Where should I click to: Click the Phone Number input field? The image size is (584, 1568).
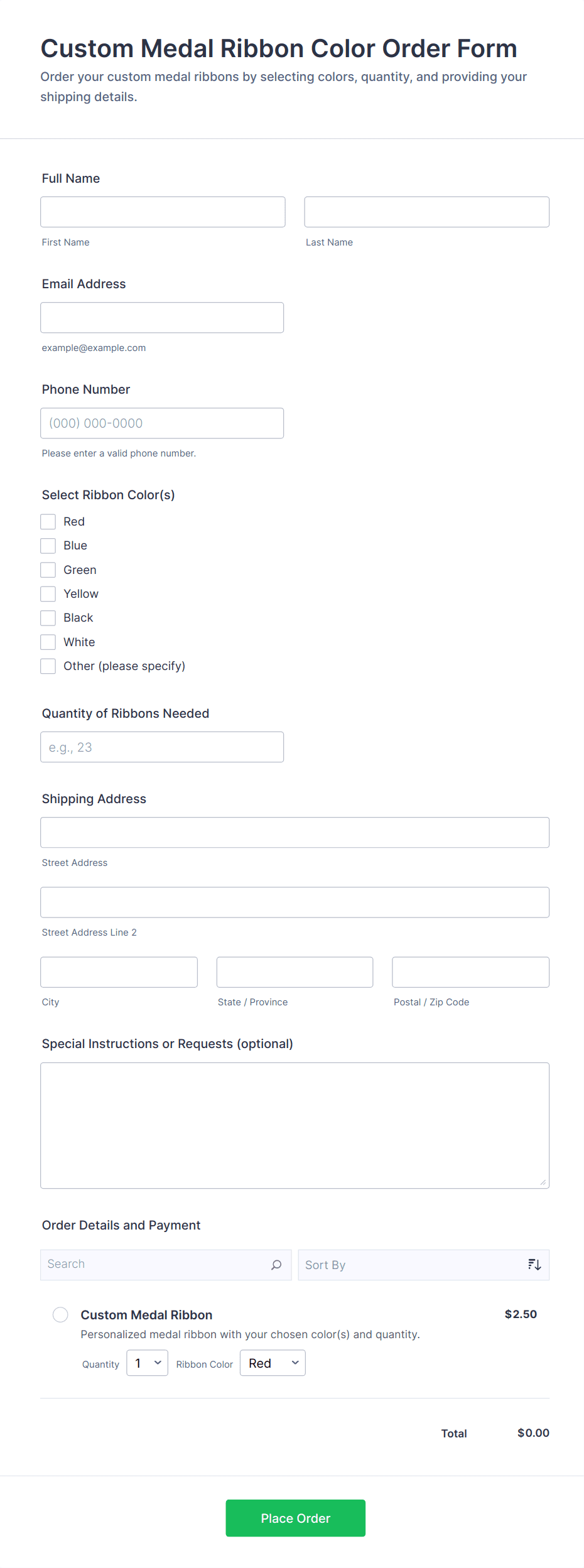pos(162,423)
